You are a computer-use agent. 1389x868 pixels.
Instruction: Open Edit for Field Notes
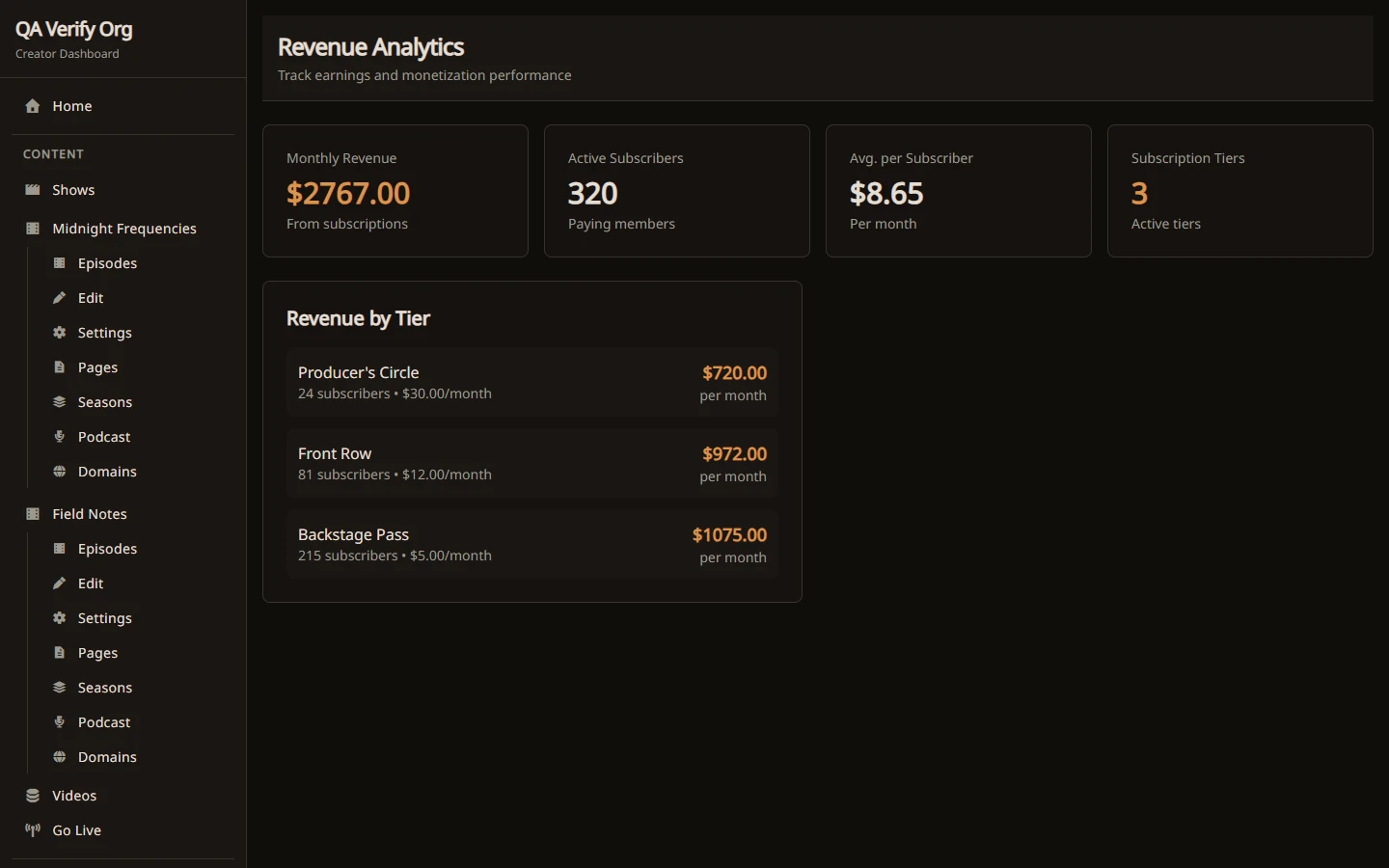pos(136,583)
